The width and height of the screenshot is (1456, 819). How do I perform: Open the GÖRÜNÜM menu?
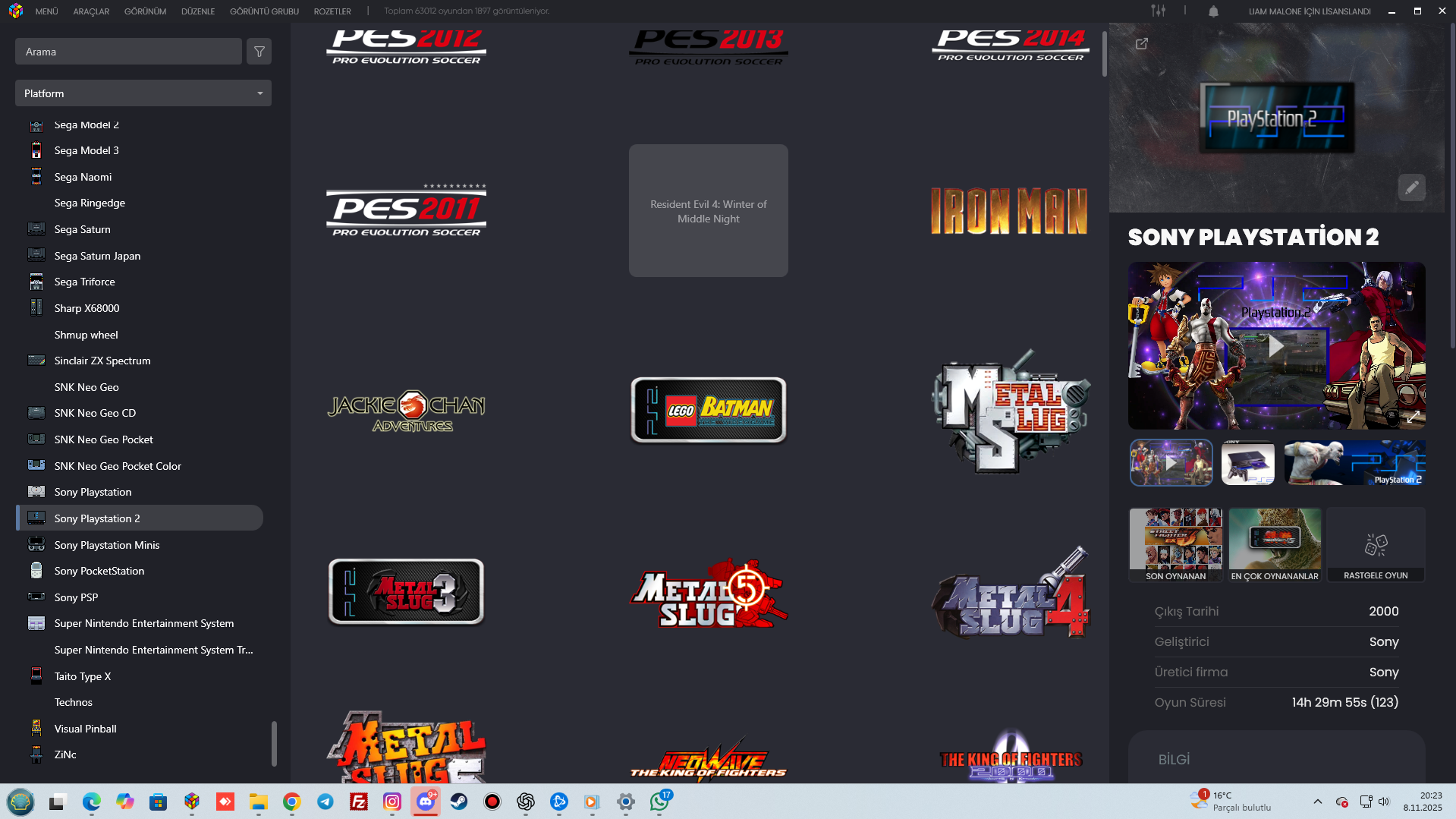pos(145,11)
